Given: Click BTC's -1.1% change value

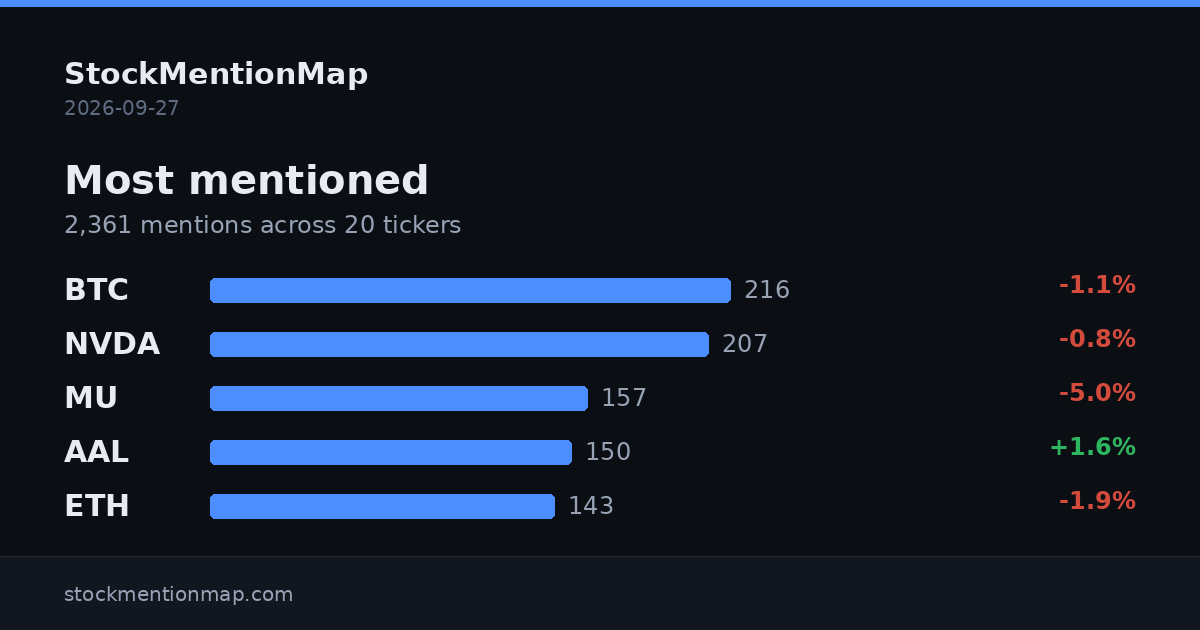Looking at the screenshot, I should (1097, 285).
